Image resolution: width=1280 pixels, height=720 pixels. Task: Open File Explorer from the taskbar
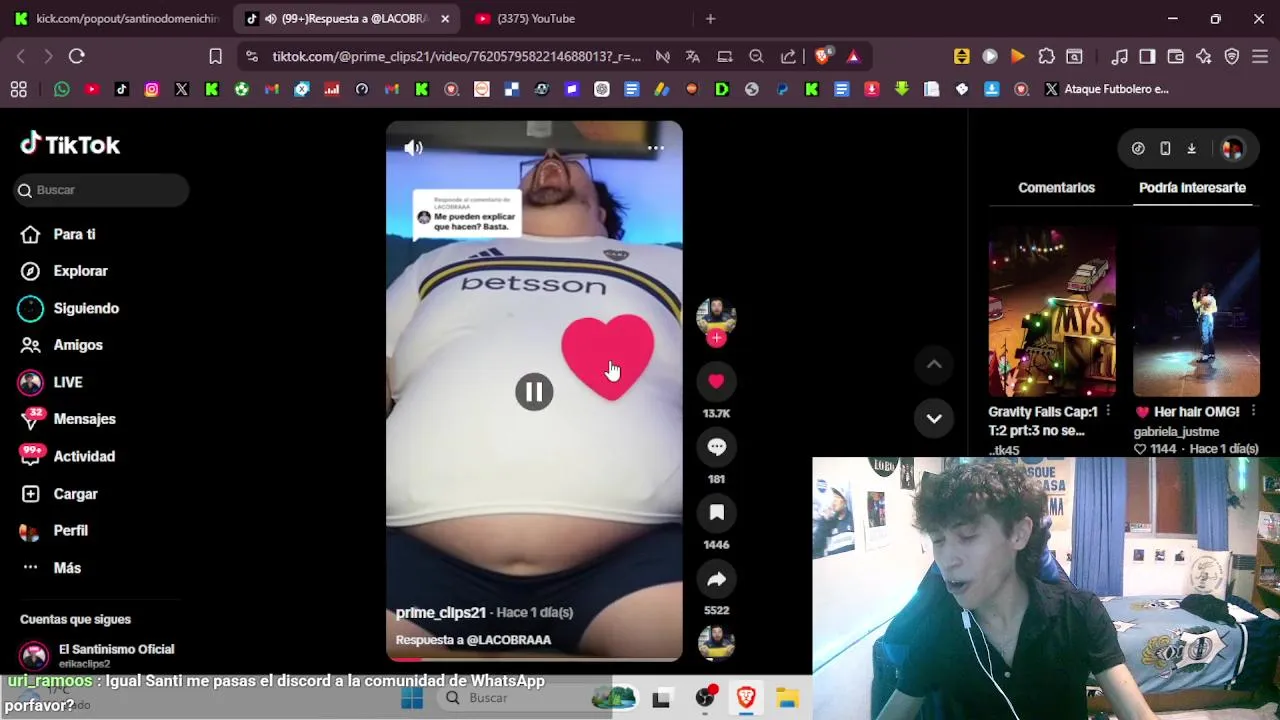coord(787,698)
